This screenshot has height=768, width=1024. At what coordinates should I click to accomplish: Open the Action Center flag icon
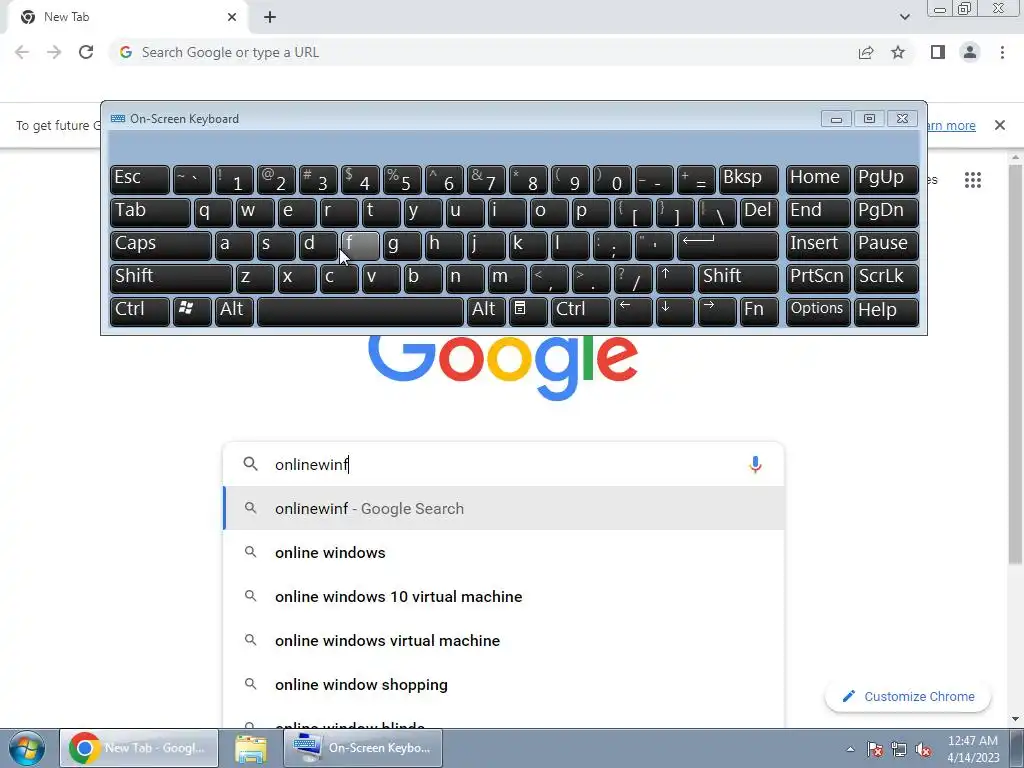pos(874,750)
